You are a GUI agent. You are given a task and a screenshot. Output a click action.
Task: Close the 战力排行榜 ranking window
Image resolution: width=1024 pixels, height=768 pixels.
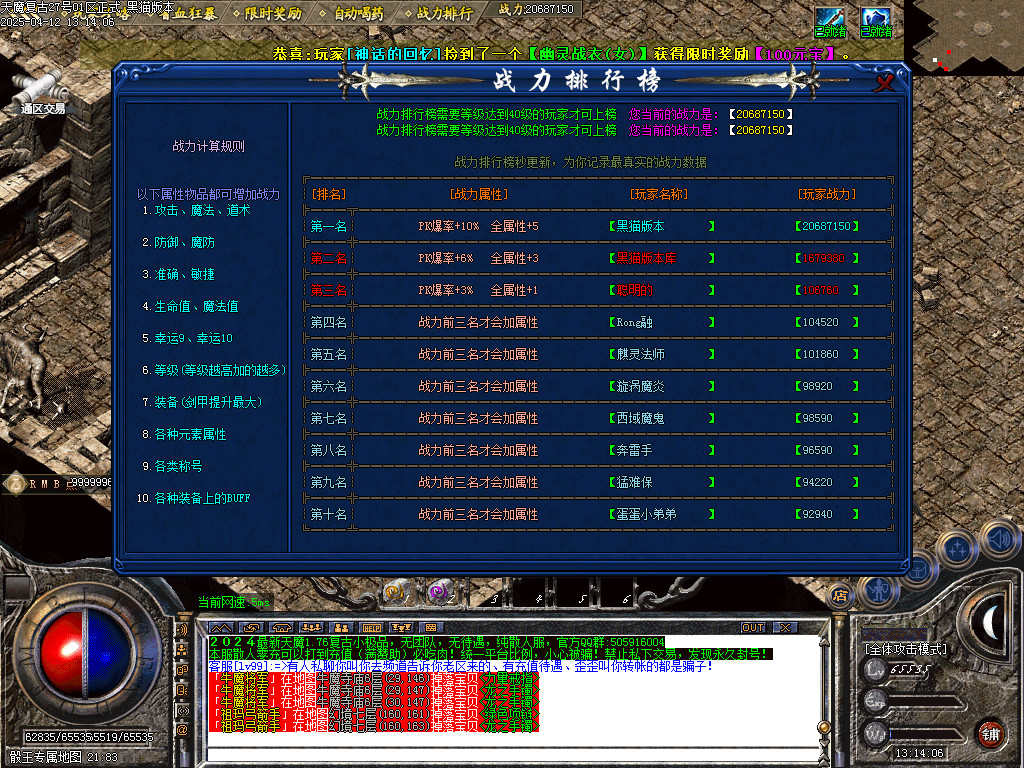[884, 83]
